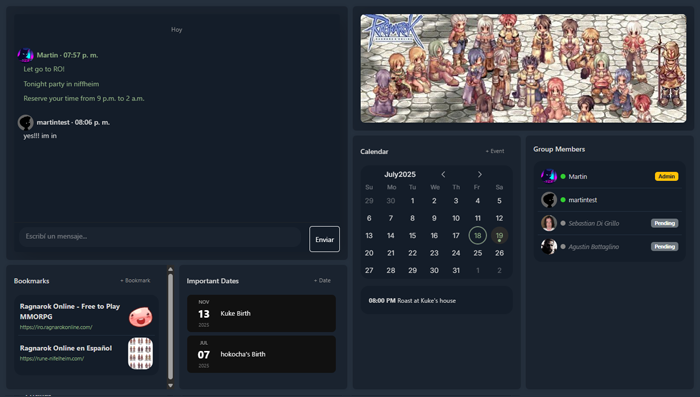Open the rune-nifelheim.com link
The width and height of the screenshot is (700, 397).
tap(52, 359)
